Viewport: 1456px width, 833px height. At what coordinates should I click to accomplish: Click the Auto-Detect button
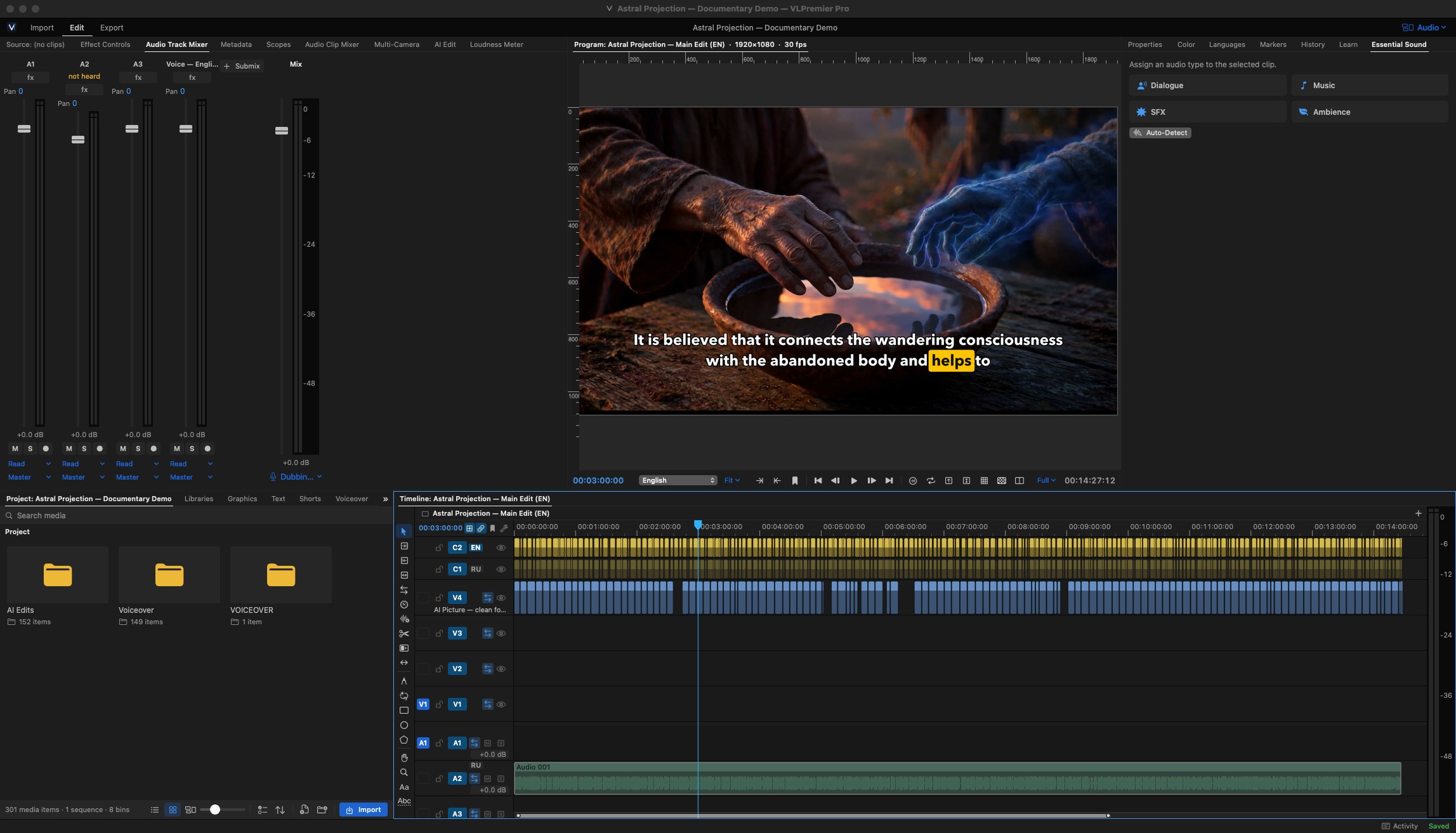coord(1160,133)
